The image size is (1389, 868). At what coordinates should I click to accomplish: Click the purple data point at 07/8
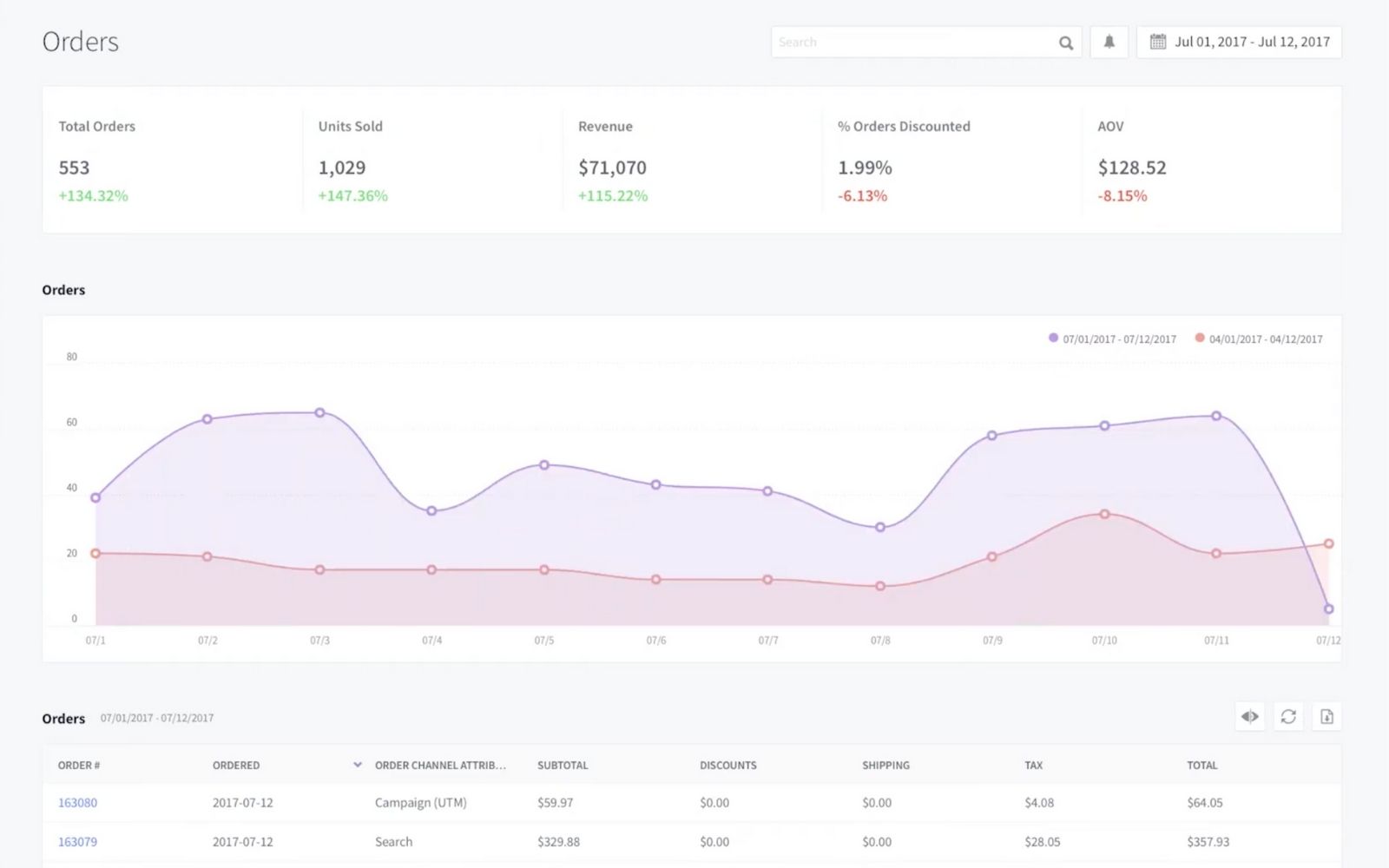point(880,528)
